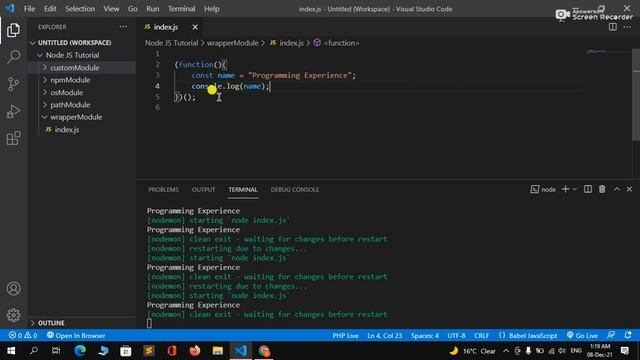Open the Run menu
640x360 pixels.
tap(153, 9)
